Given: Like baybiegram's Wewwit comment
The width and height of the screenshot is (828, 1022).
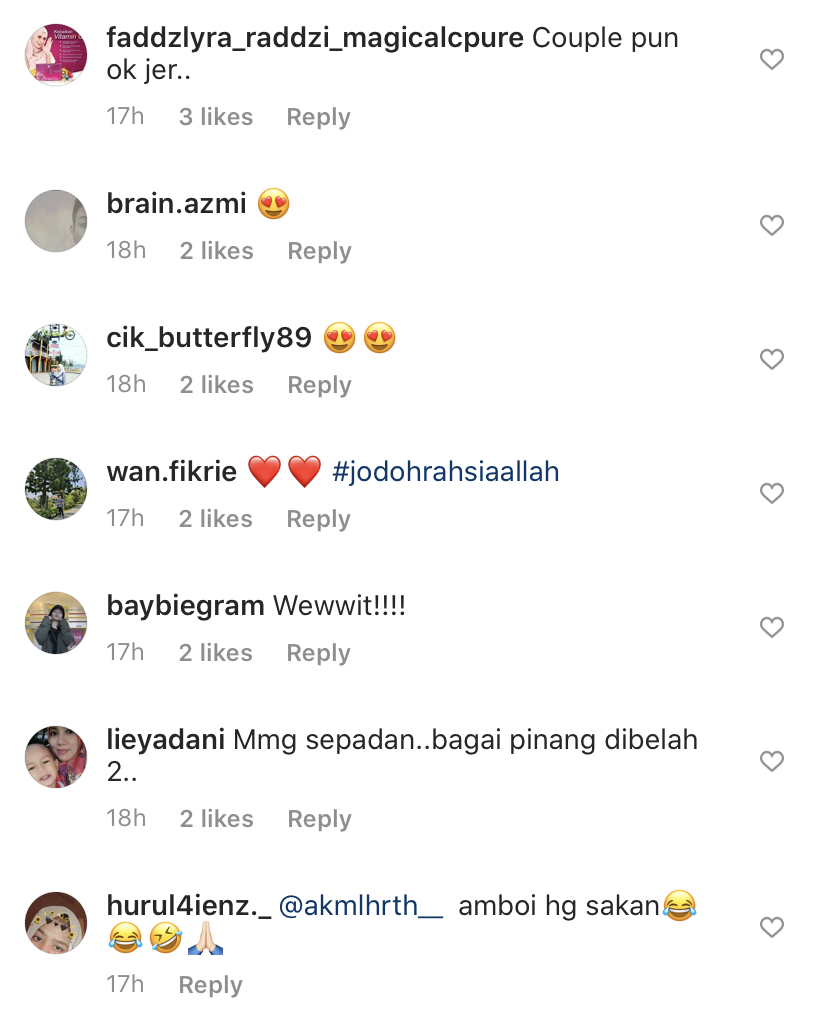Looking at the screenshot, I should [x=771, y=627].
